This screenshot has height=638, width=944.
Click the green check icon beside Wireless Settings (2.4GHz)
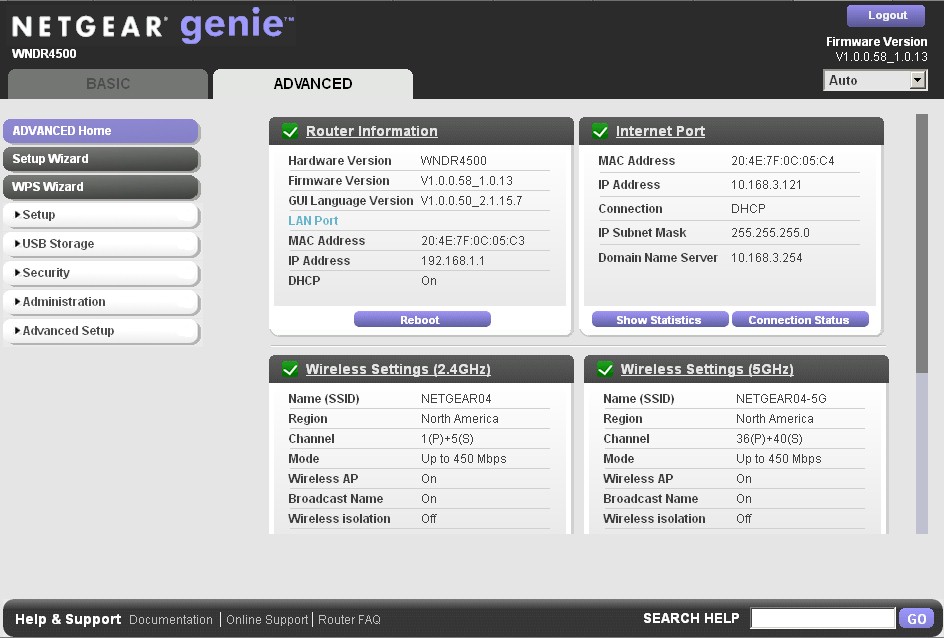[x=290, y=369]
